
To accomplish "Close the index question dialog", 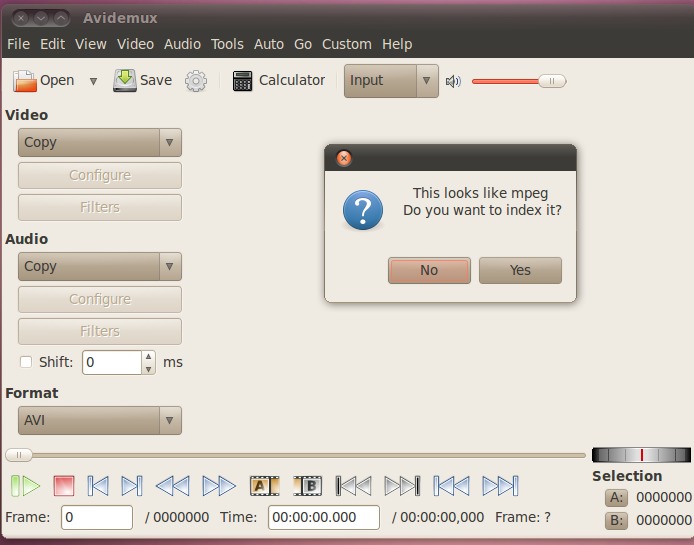I will pyautogui.click(x=344, y=158).
